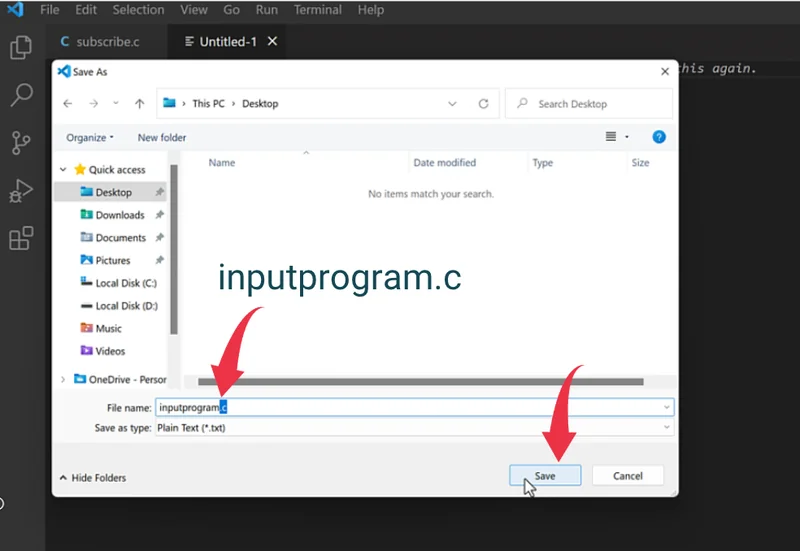This screenshot has width=800, height=551.
Task: Open the view options layout icon
Action: click(x=611, y=137)
